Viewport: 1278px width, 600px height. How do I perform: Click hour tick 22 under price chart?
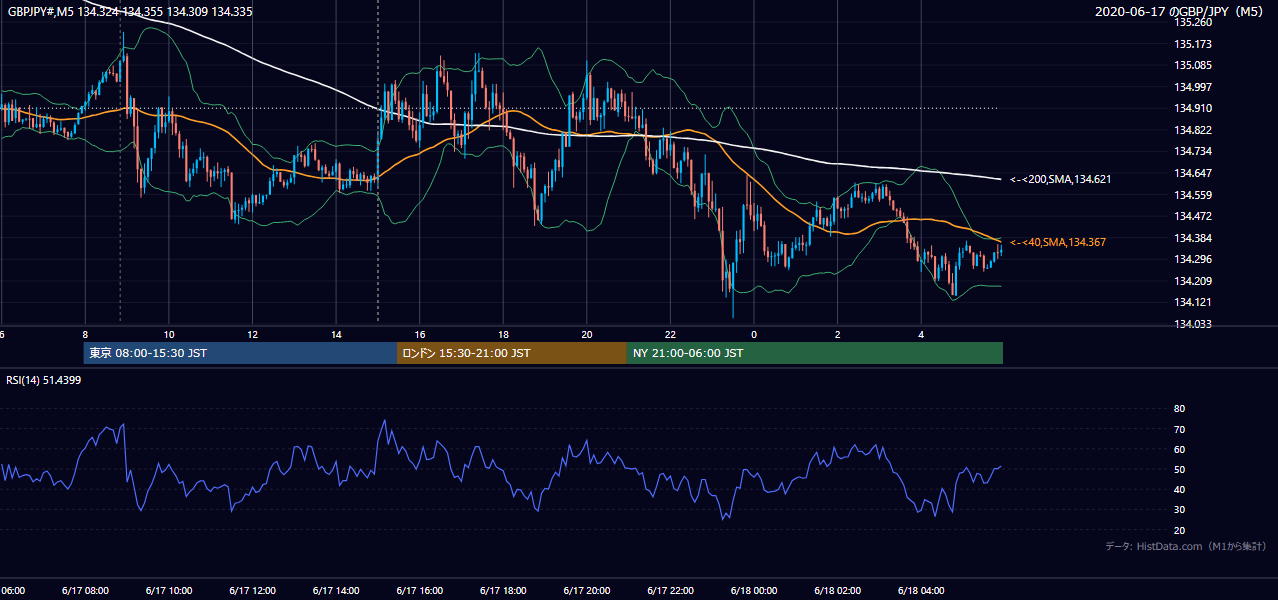pyautogui.click(x=671, y=334)
